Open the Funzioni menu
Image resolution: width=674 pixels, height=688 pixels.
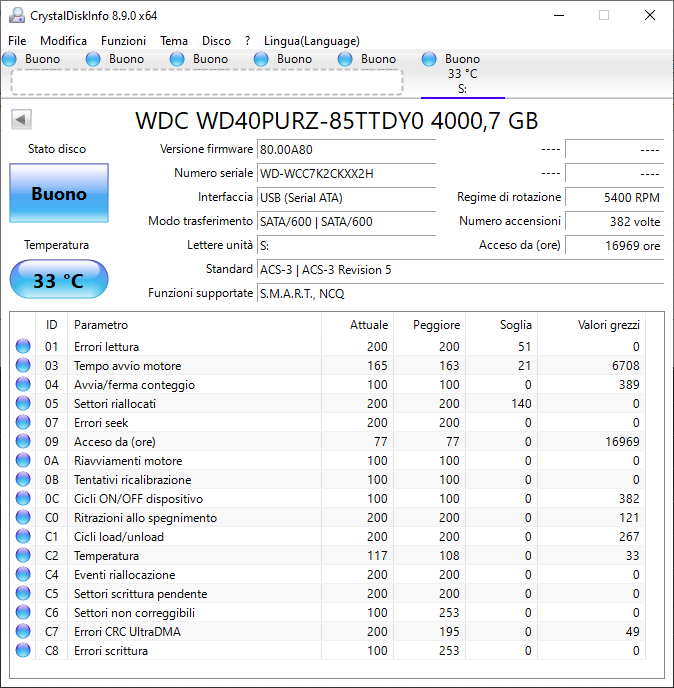point(123,41)
